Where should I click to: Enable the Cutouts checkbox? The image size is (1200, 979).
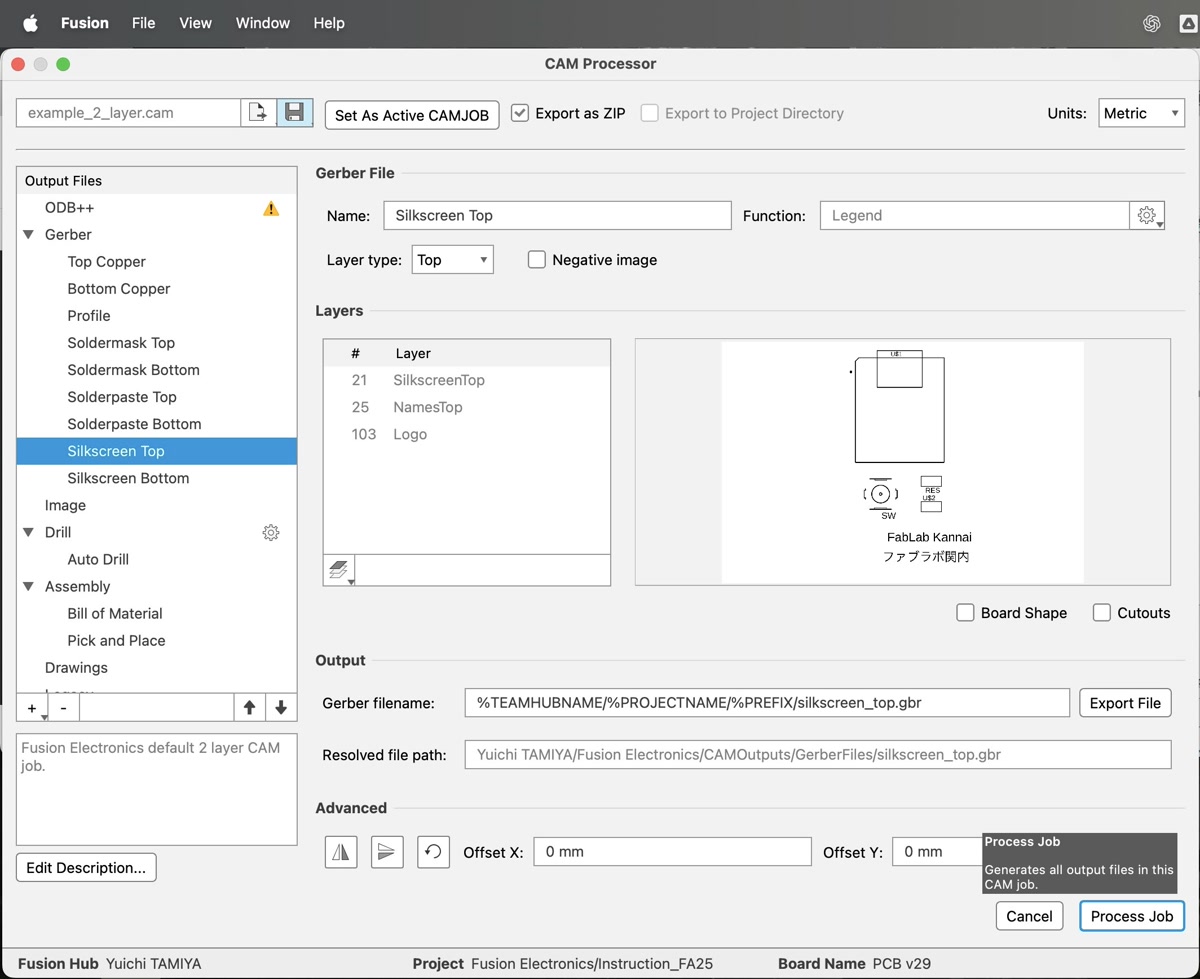click(x=1102, y=613)
